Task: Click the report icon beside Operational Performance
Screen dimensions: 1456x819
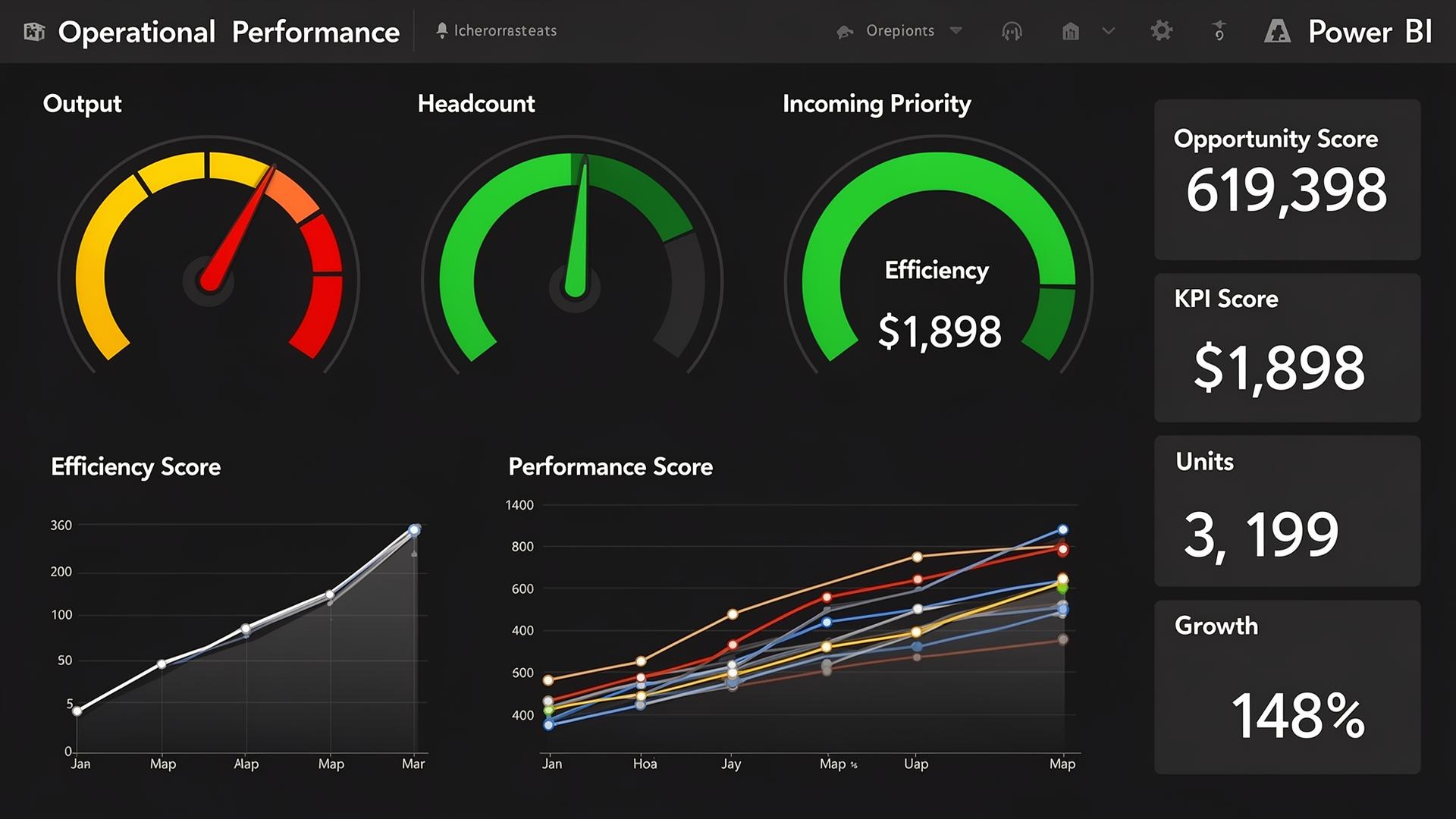Action: 34,32
